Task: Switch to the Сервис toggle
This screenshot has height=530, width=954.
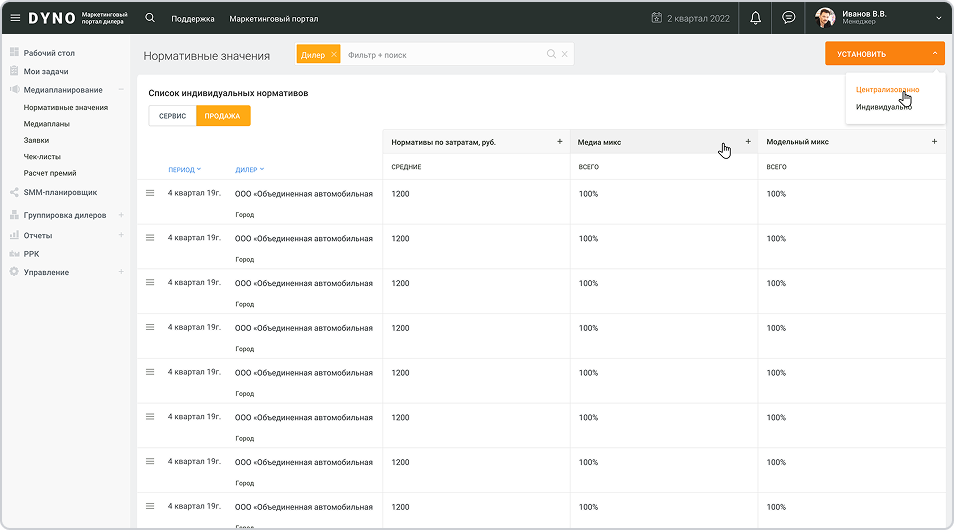Action: pos(172,116)
